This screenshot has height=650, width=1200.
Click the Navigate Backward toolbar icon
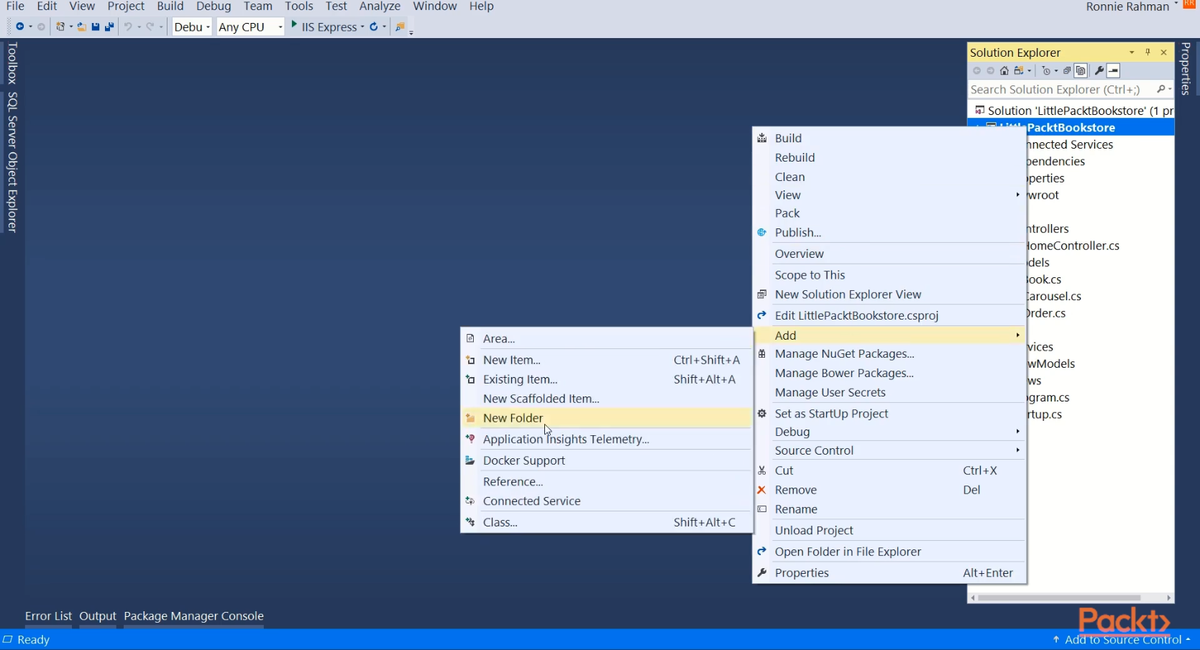20,27
